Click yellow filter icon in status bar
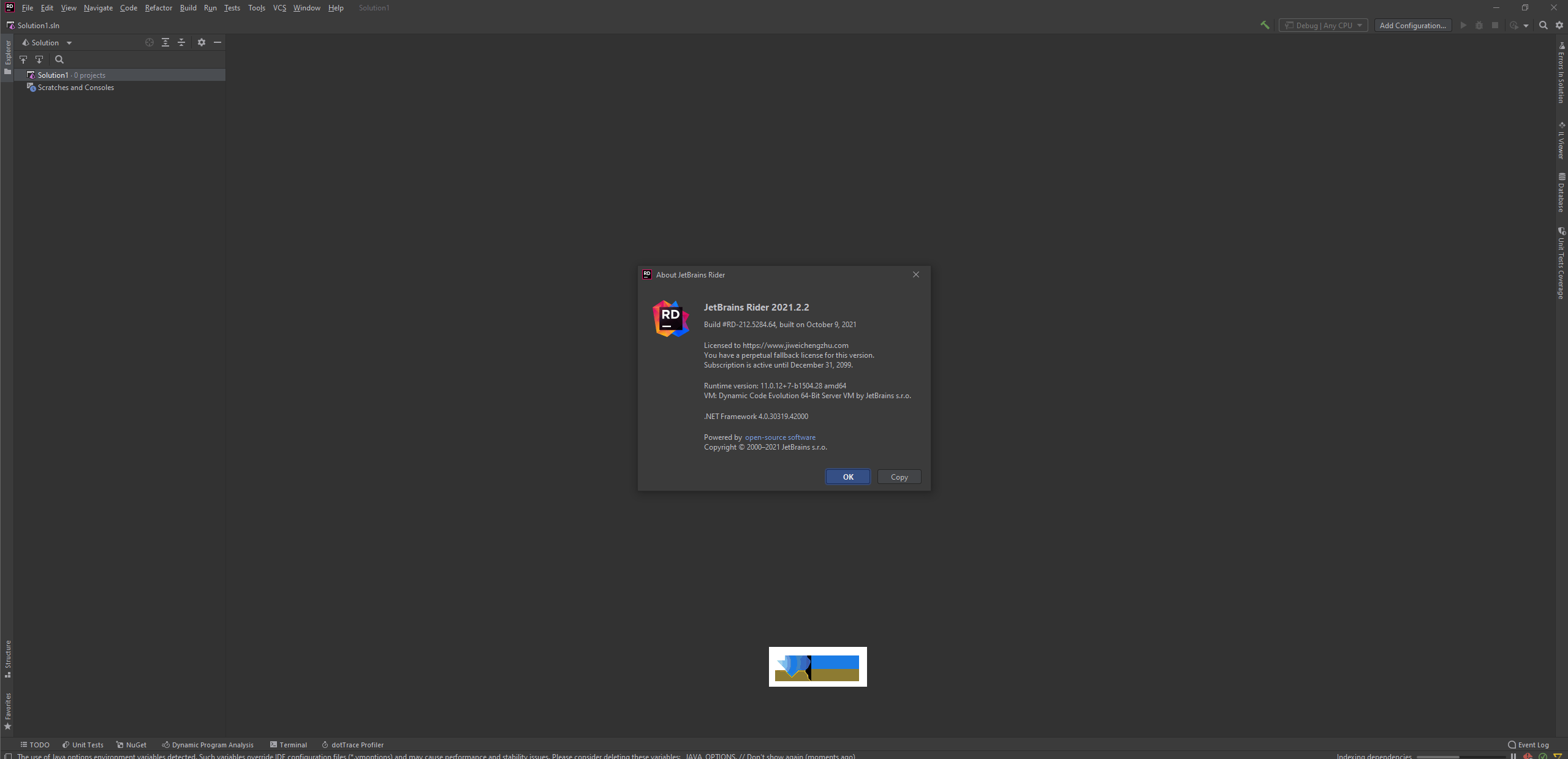 click(x=1558, y=756)
